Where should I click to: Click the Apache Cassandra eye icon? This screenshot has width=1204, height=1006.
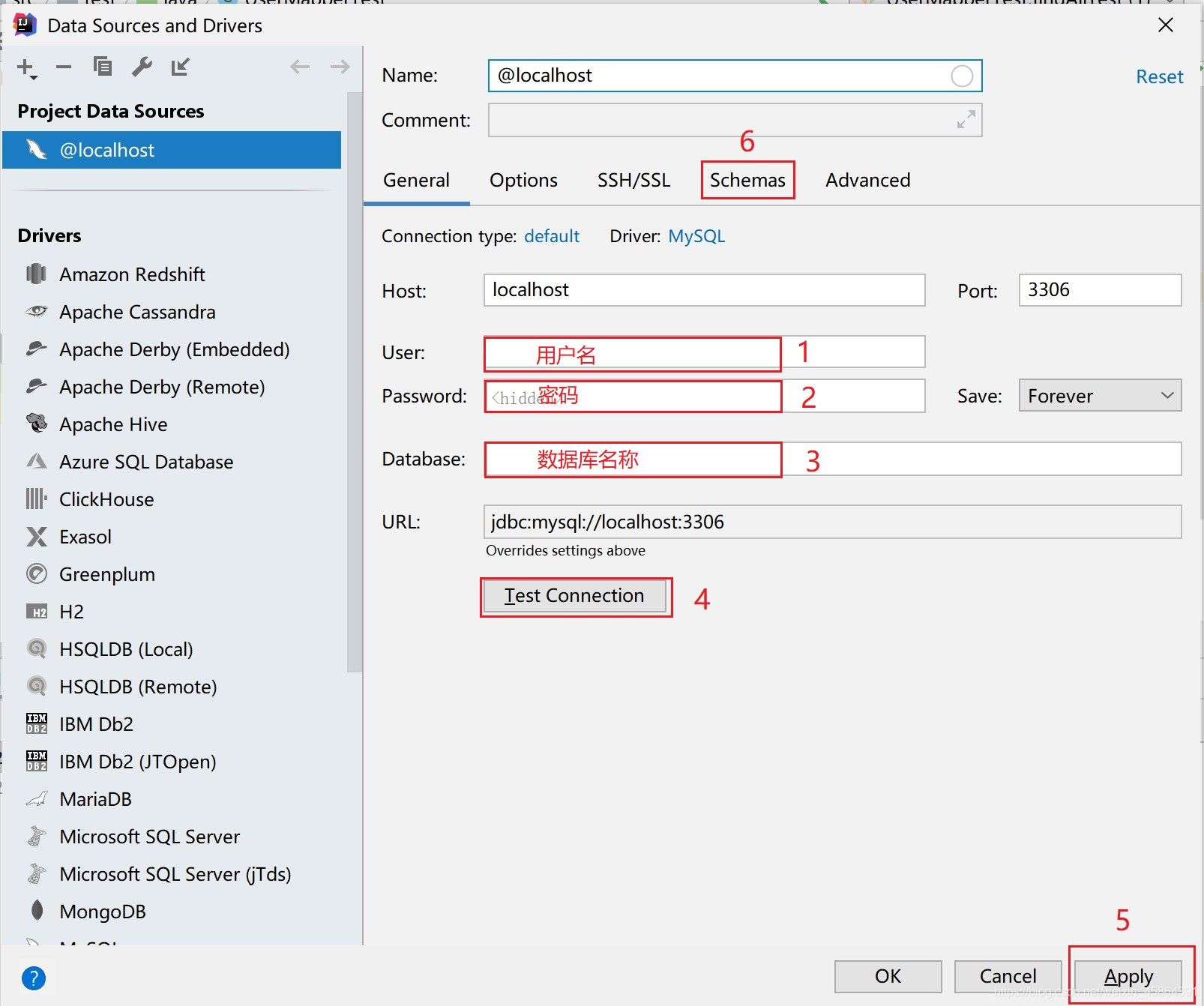tap(36, 311)
